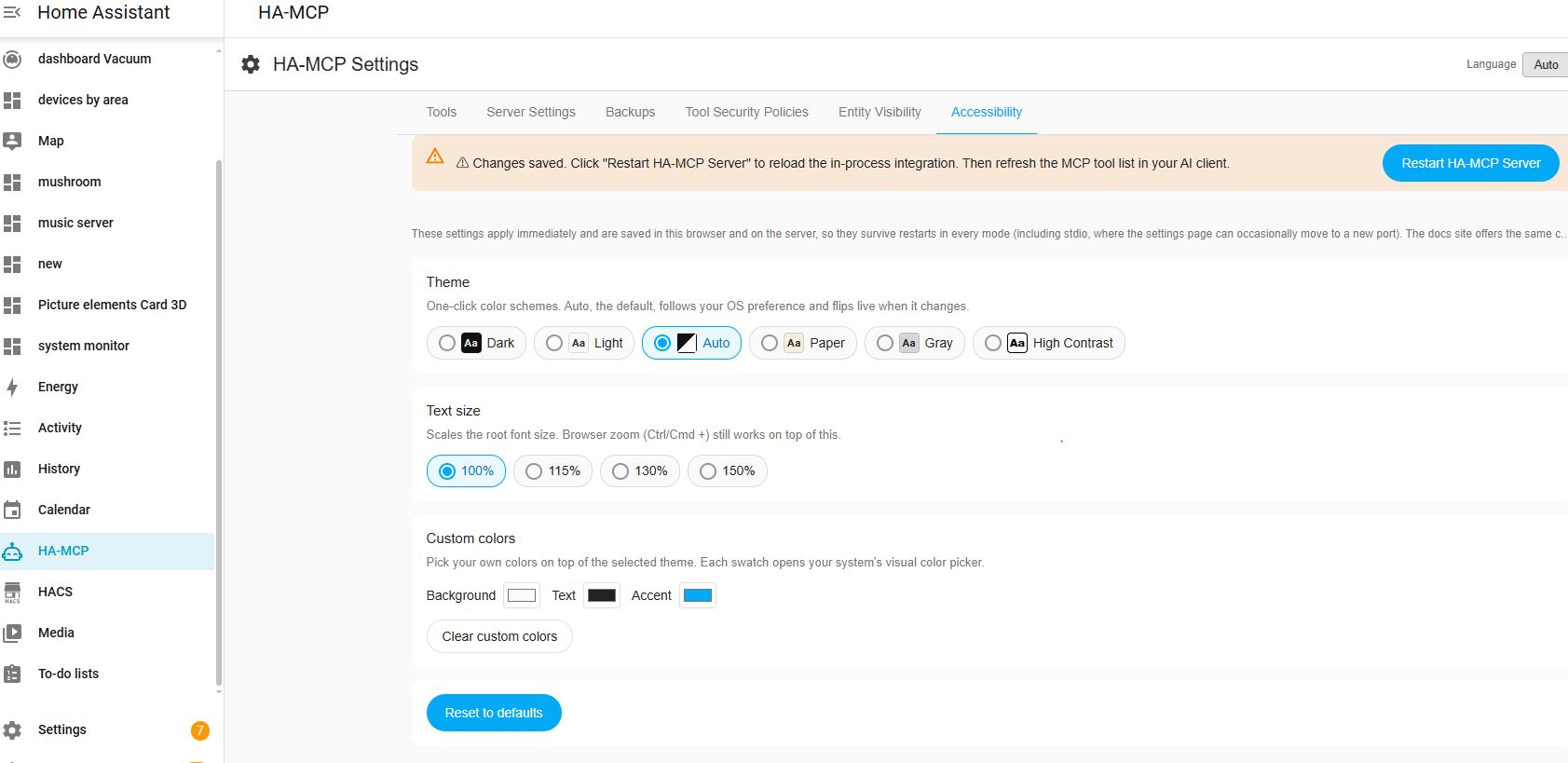Click the Settings gear icon in sidebar

click(x=12, y=729)
